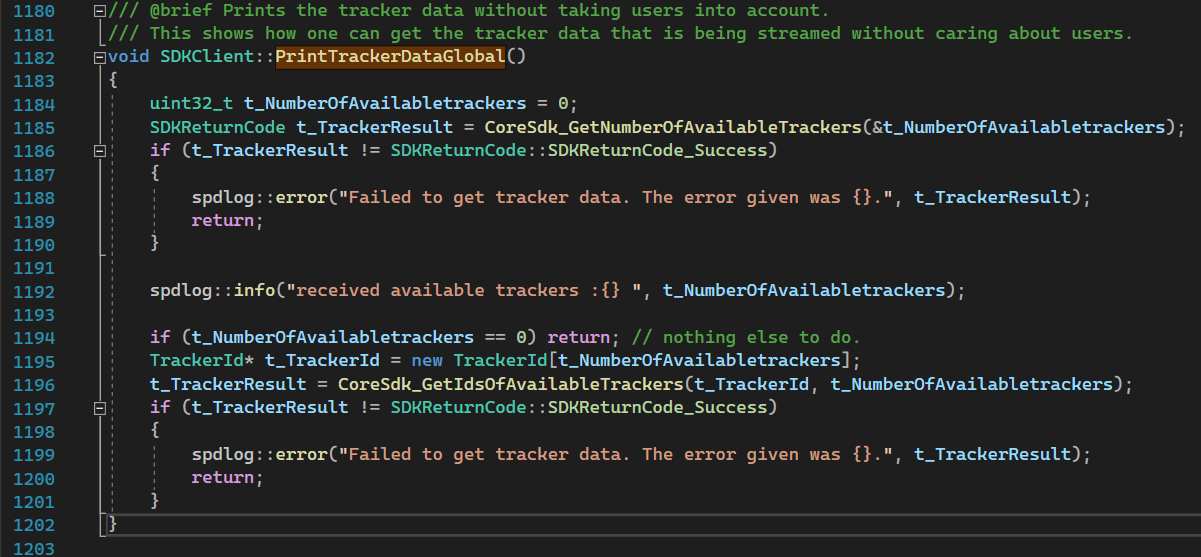Click the highlighted PrintTrackerDataGlobal function name
Screen dimensions: 1201x557
tap(391, 57)
